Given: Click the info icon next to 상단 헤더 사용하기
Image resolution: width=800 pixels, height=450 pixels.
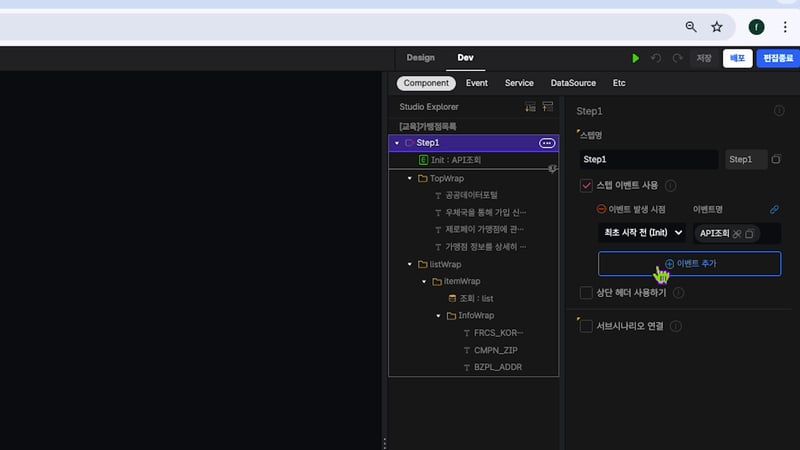Looking at the screenshot, I should tap(679, 293).
